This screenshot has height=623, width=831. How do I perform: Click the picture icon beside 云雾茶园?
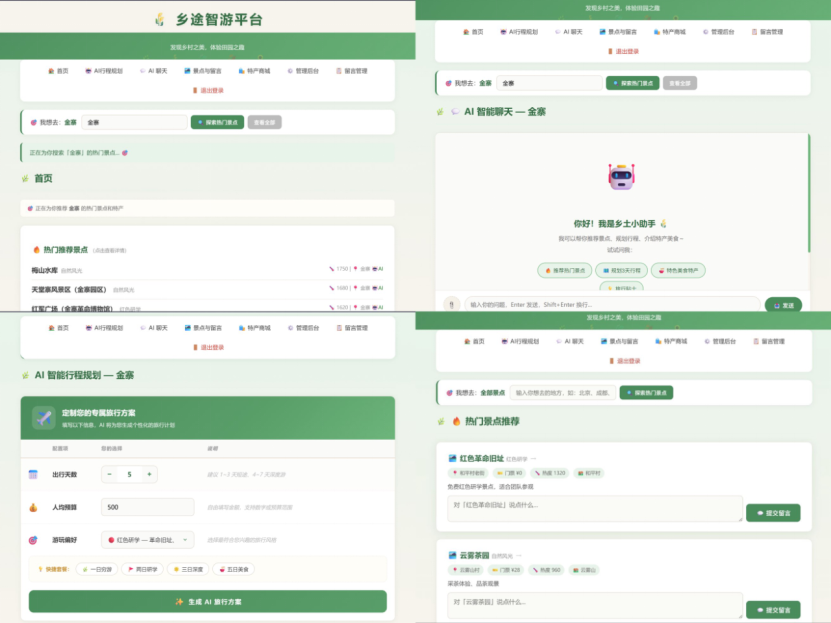(x=452, y=555)
